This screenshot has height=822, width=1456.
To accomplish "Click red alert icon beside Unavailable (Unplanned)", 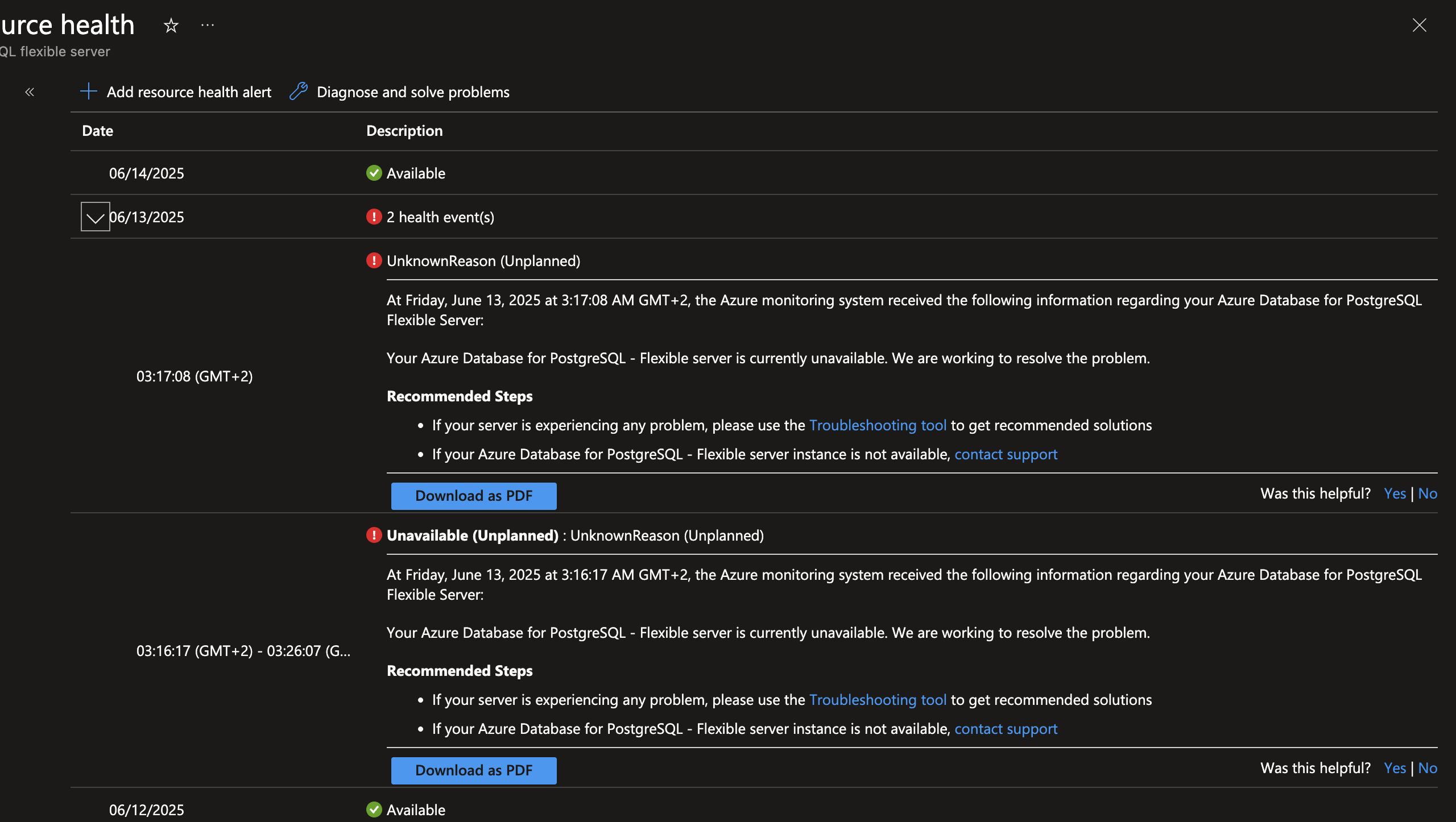I will pos(374,535).
